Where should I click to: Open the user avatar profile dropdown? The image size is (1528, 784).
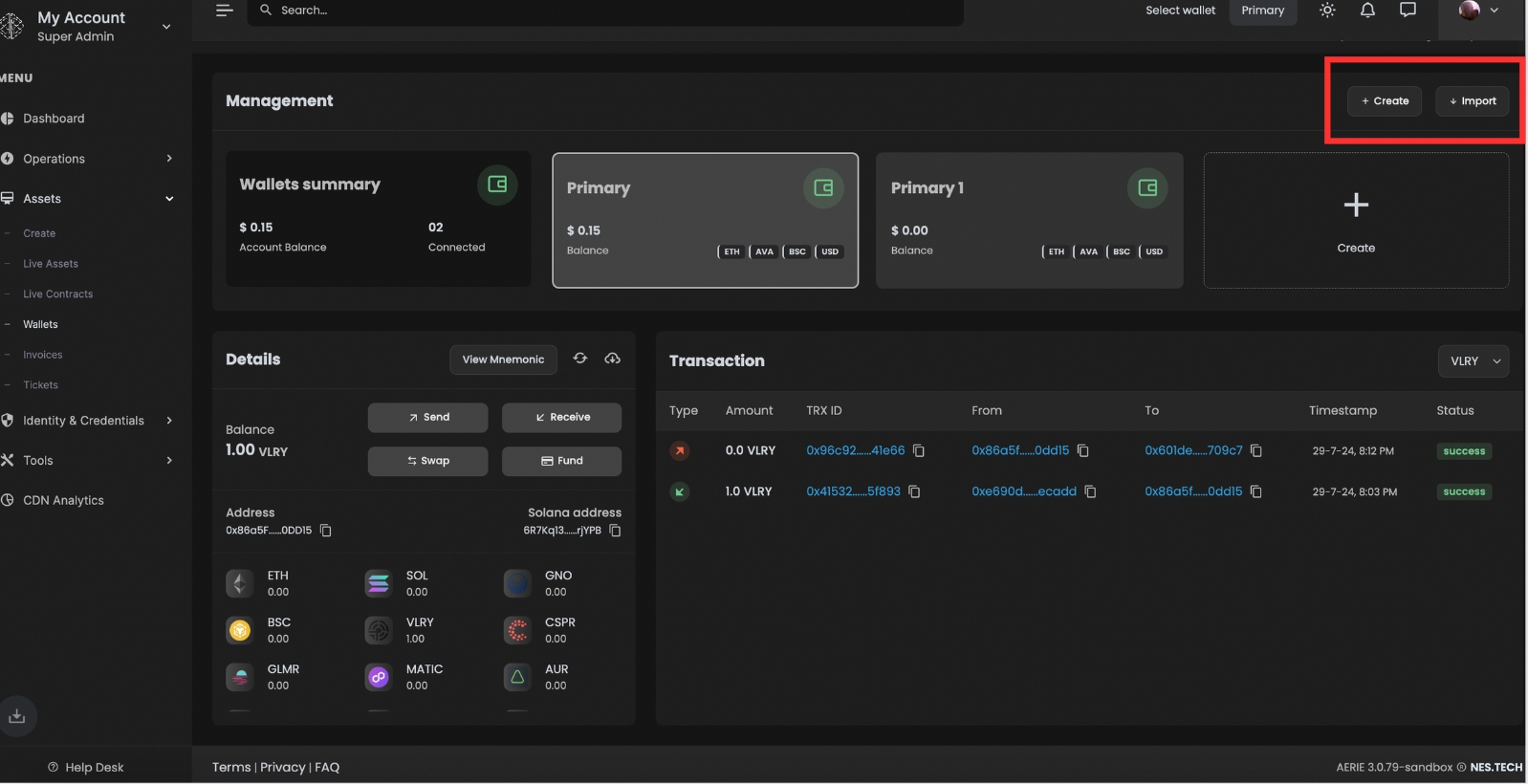pos(1478,11)
